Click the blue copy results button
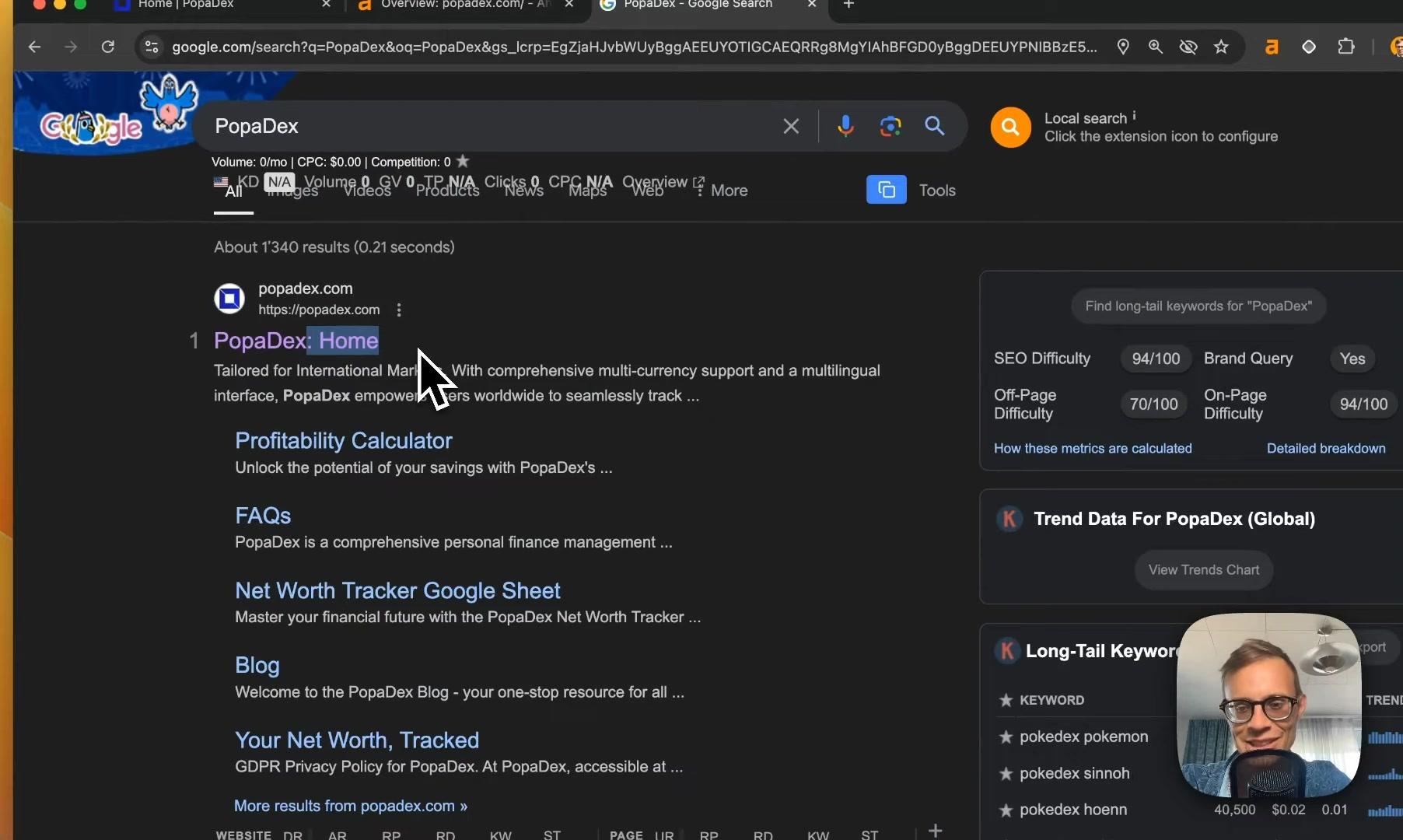The width and height of the screenshot is (1403, 840). [x=887, y=190]
